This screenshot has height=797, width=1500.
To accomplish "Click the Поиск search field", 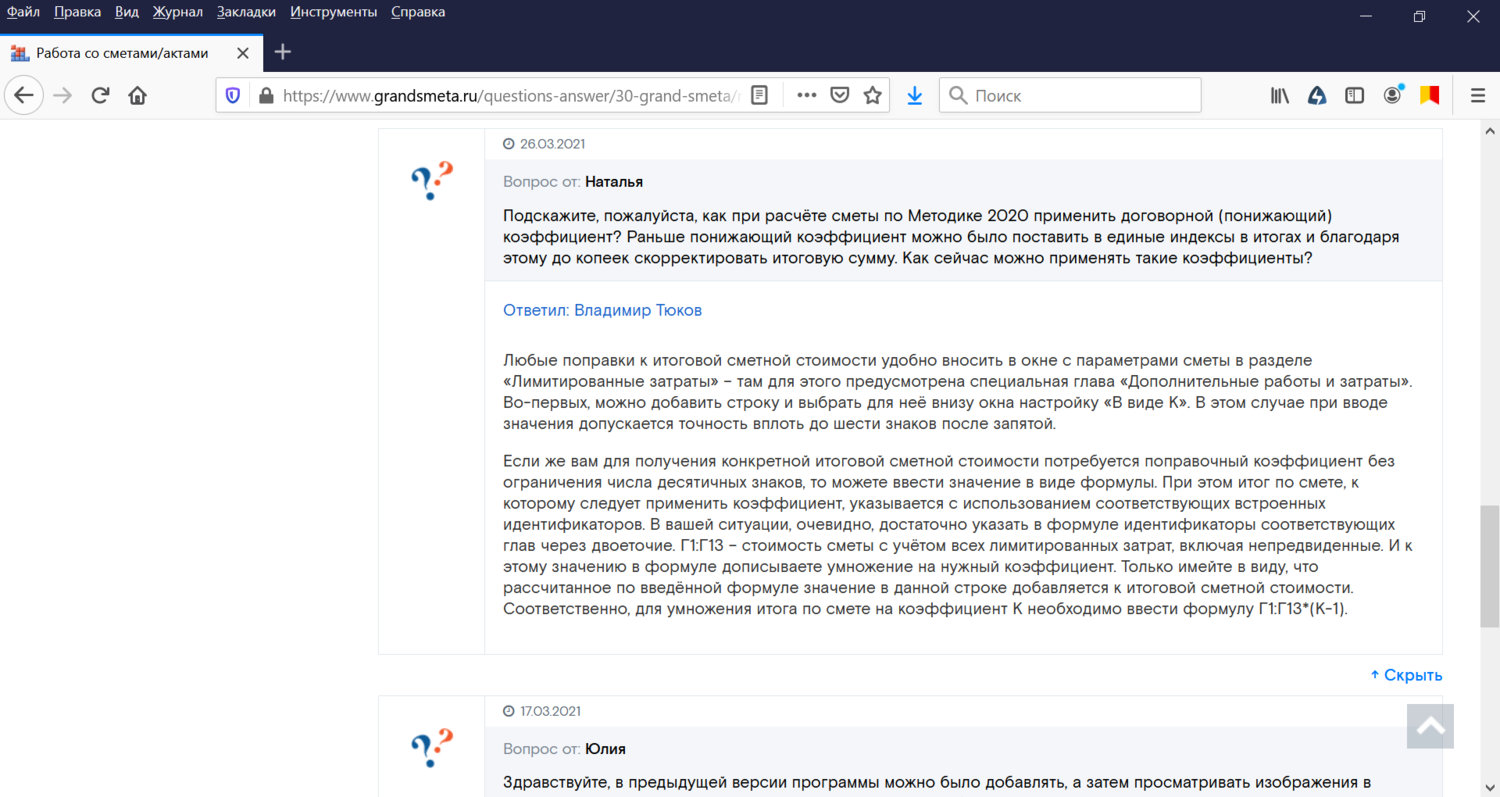I will [1070, 95].
